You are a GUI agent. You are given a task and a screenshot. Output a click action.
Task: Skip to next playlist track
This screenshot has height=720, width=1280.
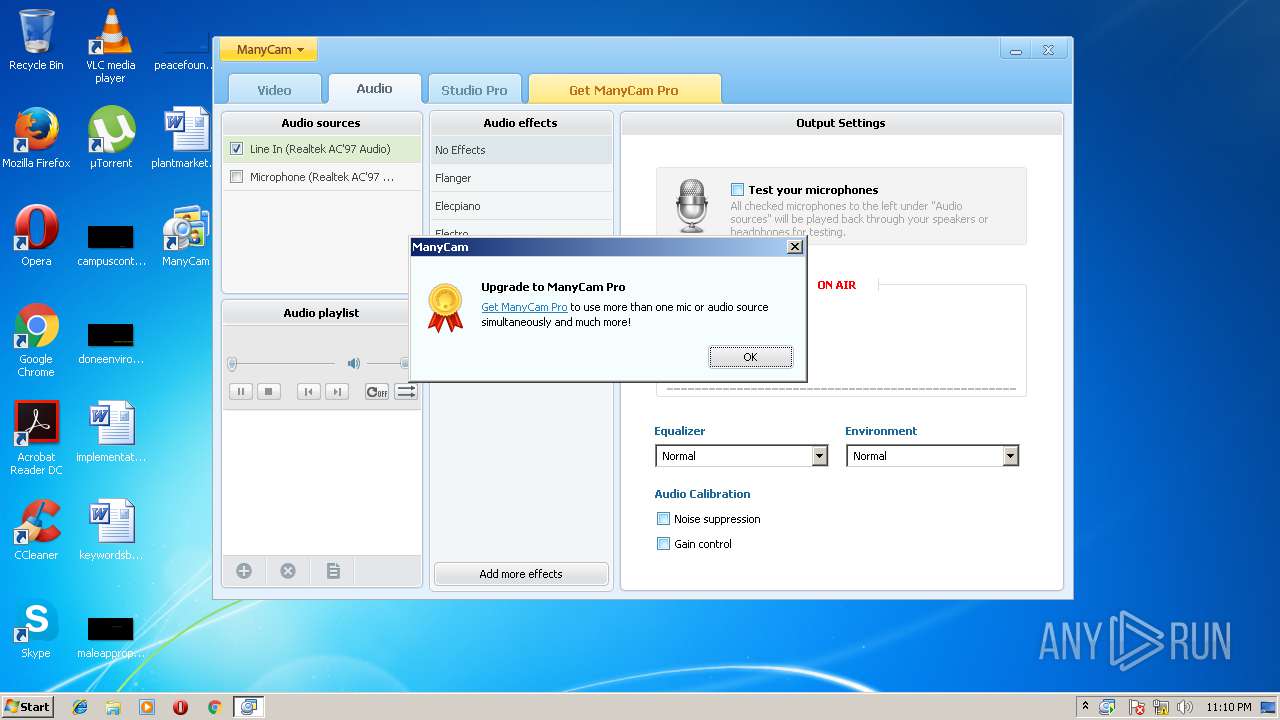point(337,392)
